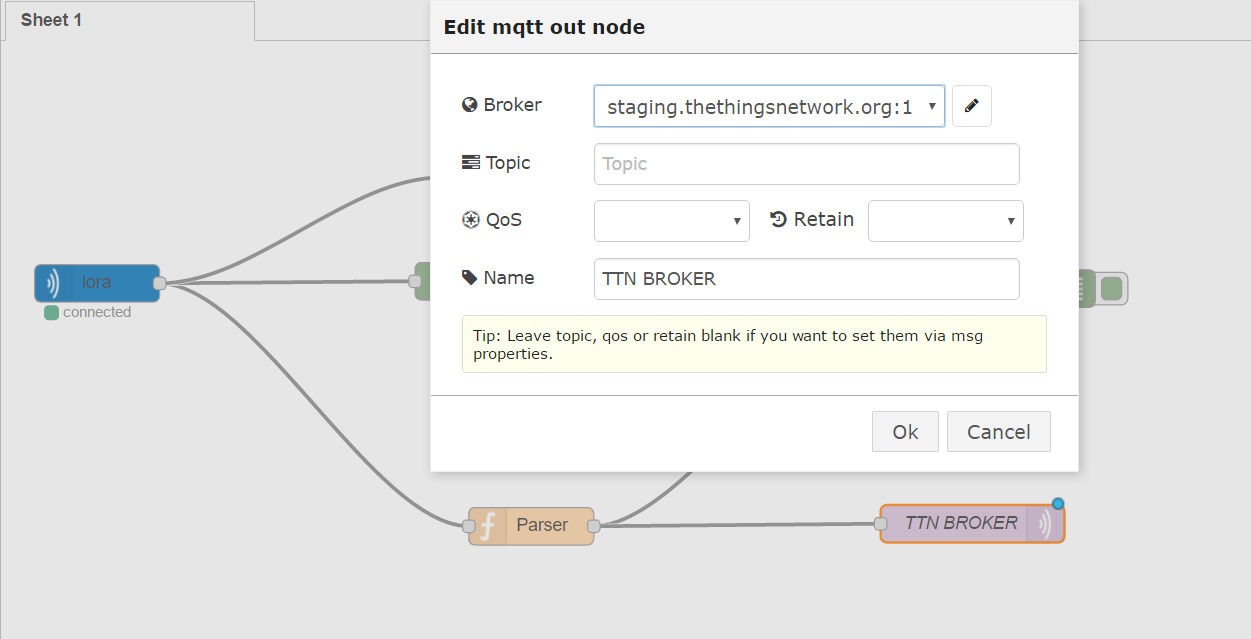Click the pencil icon to edit the broker
Viewport: 1251px width, 639px height.
tap(971, 106)
